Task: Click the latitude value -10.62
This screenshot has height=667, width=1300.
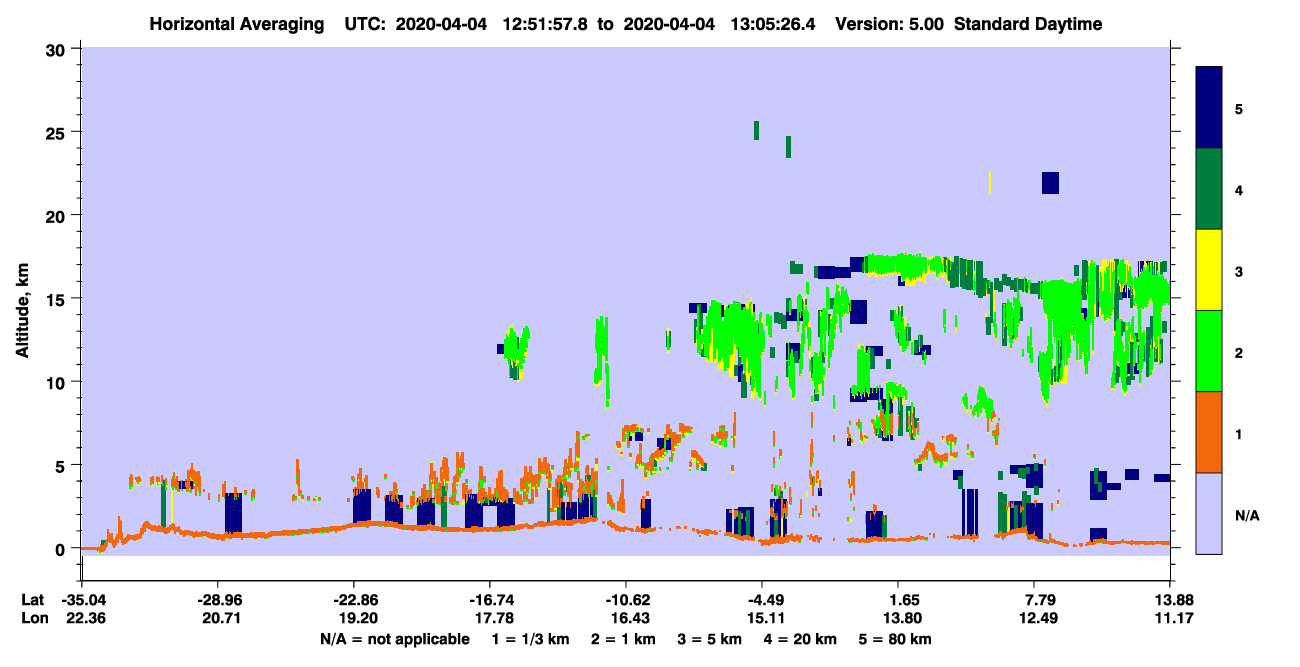Action: point(626,600)
